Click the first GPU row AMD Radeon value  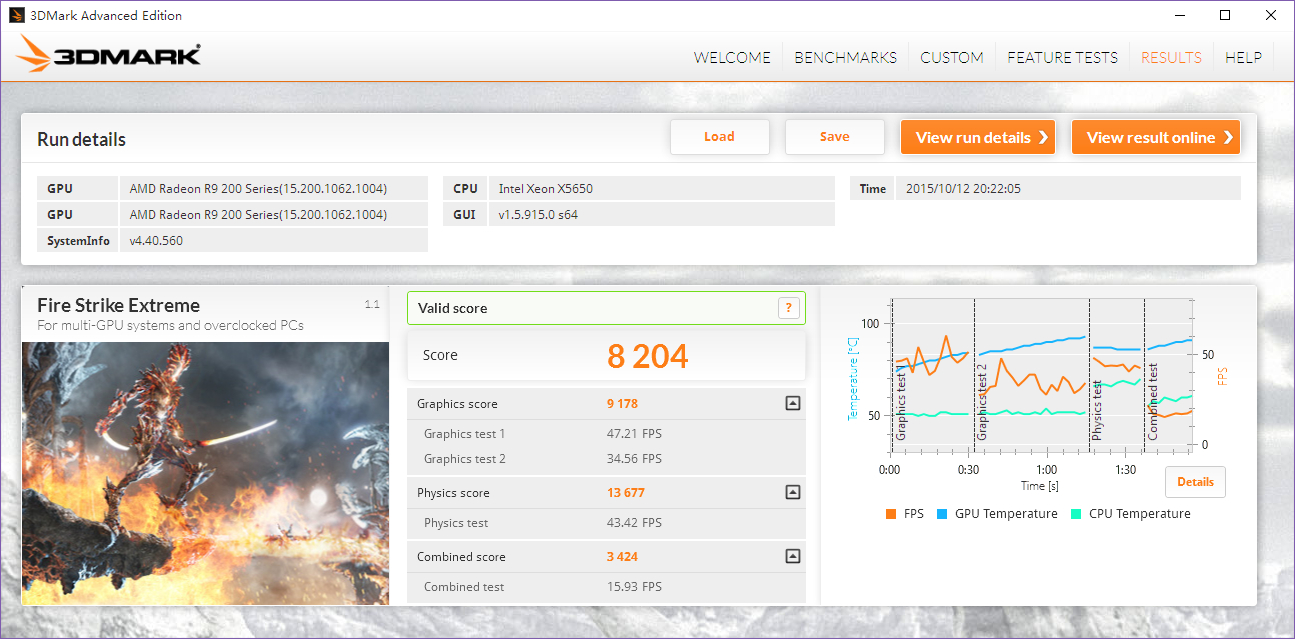pyautogui.click(x=258, y=188)
